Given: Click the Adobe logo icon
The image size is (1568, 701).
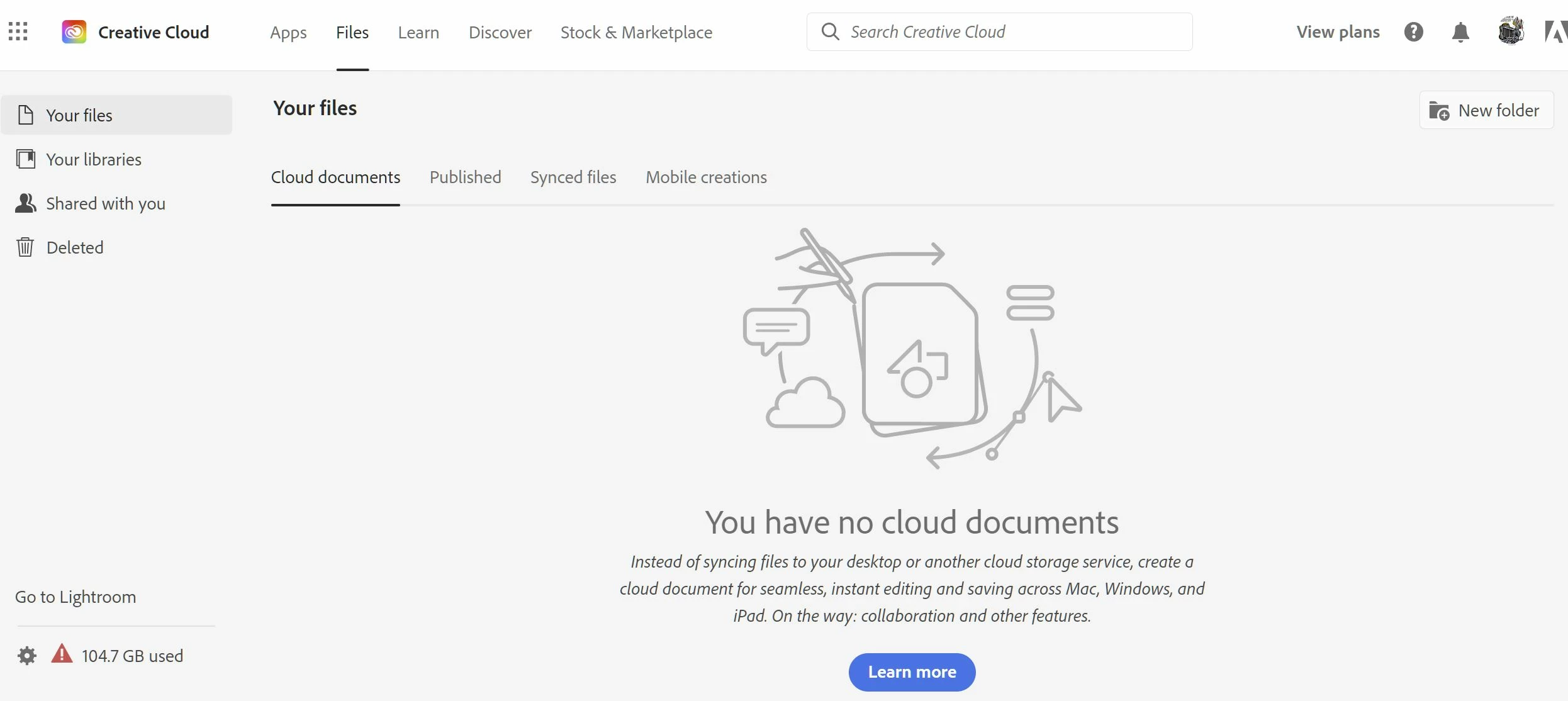Looking at the screenshot, I should pos(1555,31).
